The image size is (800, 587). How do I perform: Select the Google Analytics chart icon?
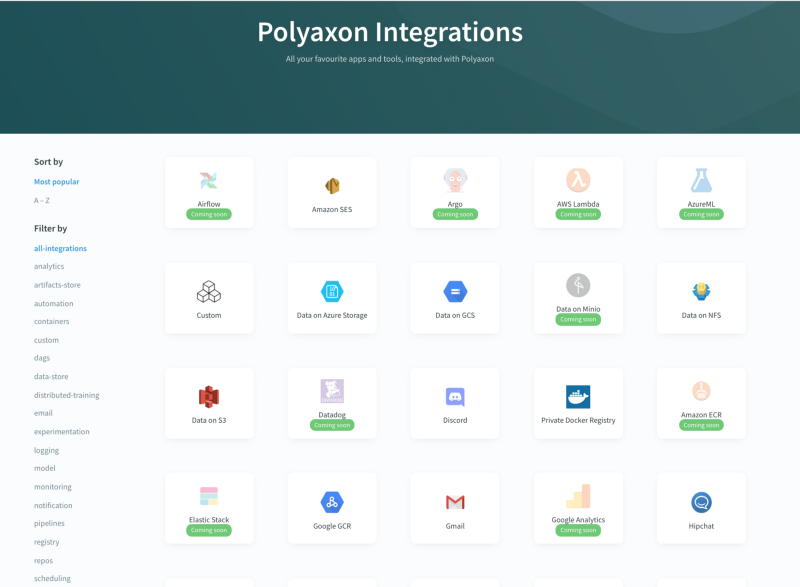(578, 496)
